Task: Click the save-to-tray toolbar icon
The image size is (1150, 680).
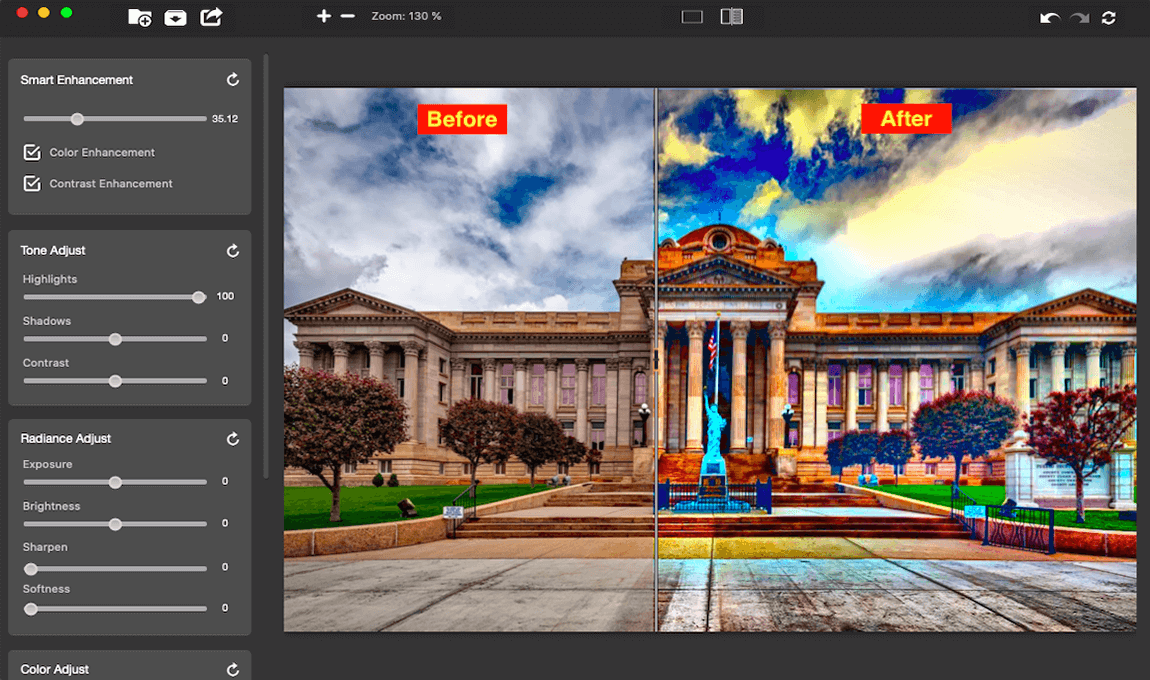Action: (175, 17)
